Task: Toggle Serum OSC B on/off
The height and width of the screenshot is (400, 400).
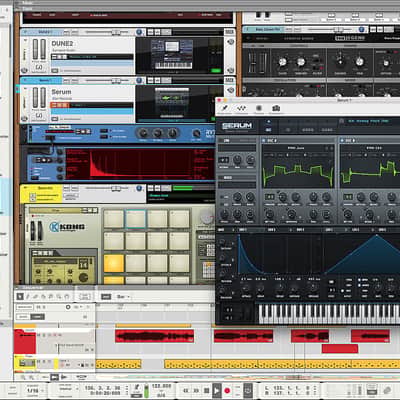Action: click(x=342, y=141)
